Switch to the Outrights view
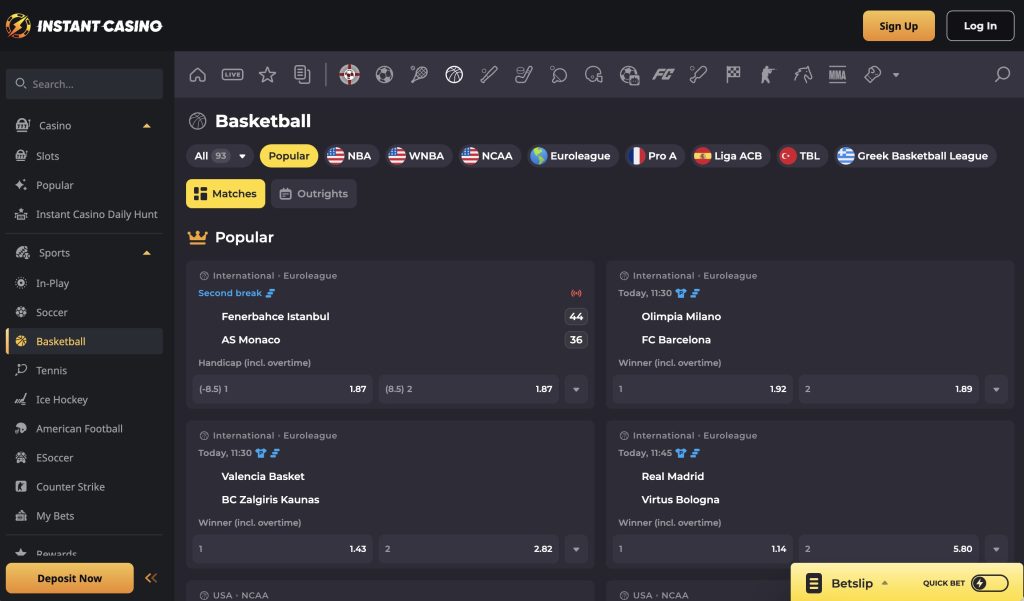The height and width of the screenshot is (601, 1024). [x=314, y=193]
